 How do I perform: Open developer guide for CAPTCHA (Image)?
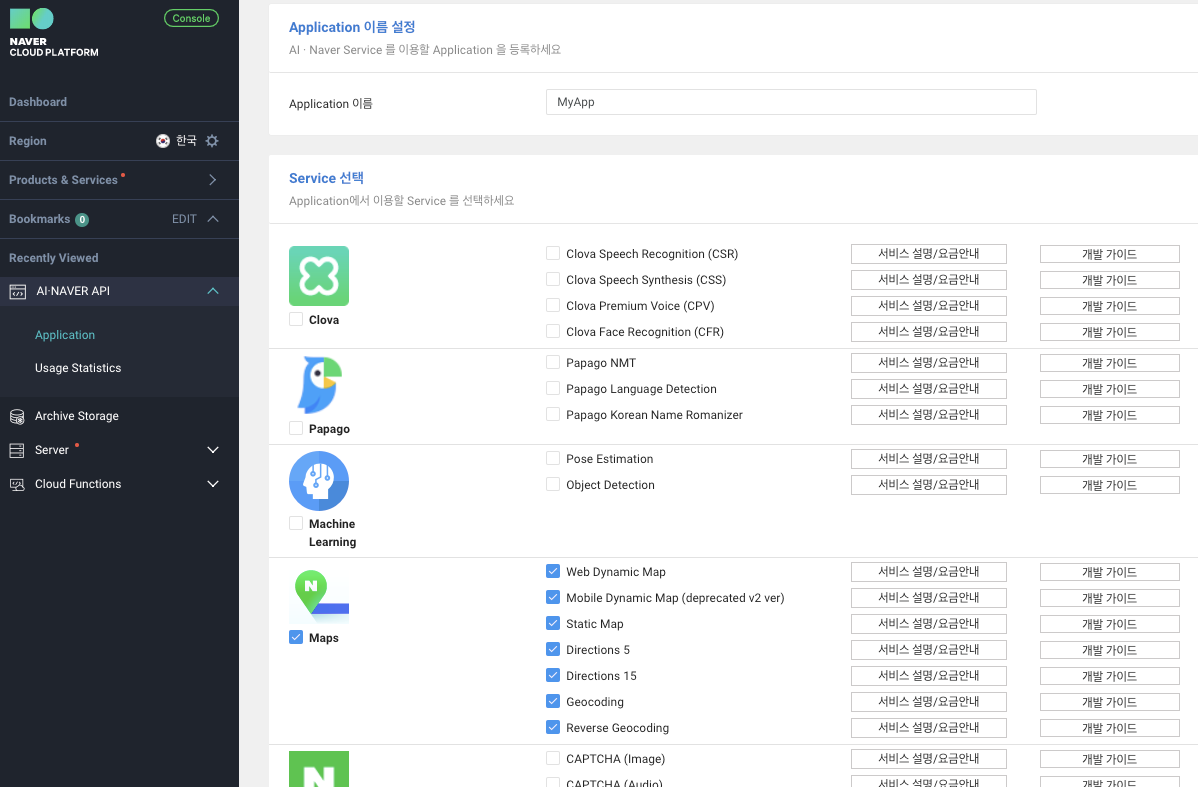tap(1109, 759)
